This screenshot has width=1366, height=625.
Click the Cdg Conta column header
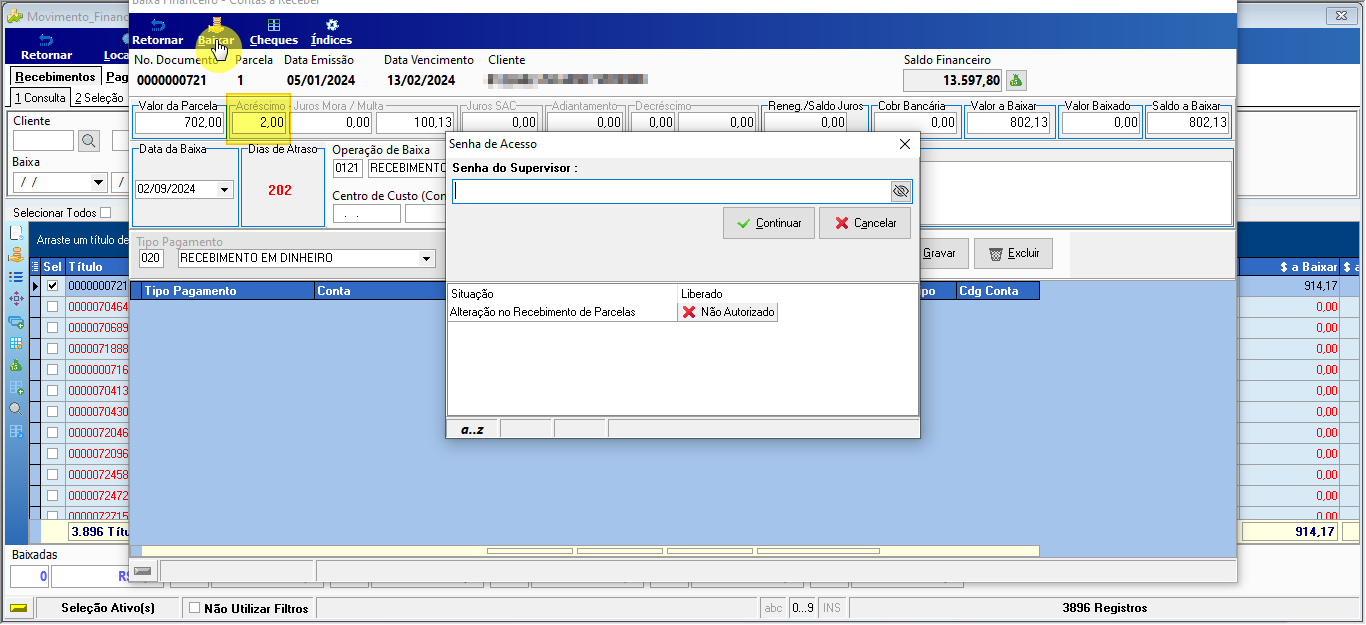coord(997,291)
